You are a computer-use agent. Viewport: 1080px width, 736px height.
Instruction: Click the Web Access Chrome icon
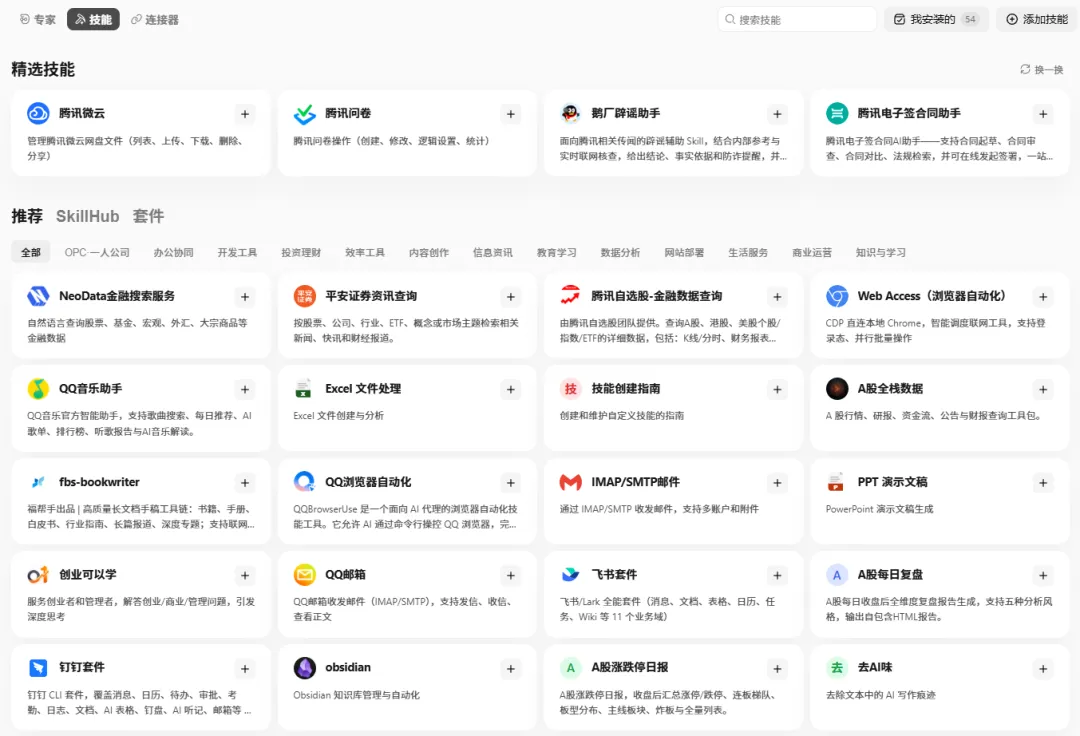[837, 296]
